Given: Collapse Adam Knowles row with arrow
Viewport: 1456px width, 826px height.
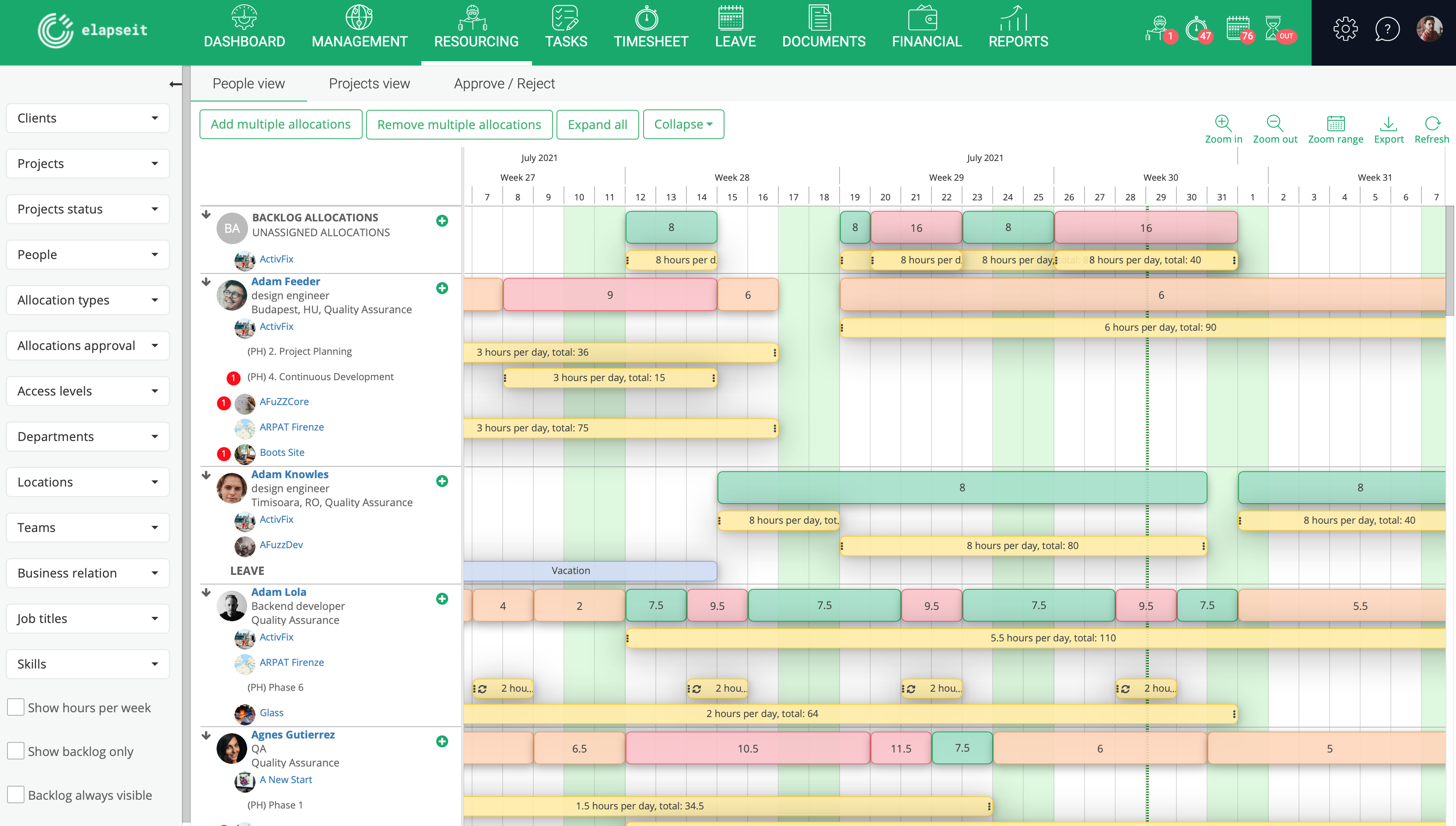Looking at the screenshot, I should (x=206, y=476).
